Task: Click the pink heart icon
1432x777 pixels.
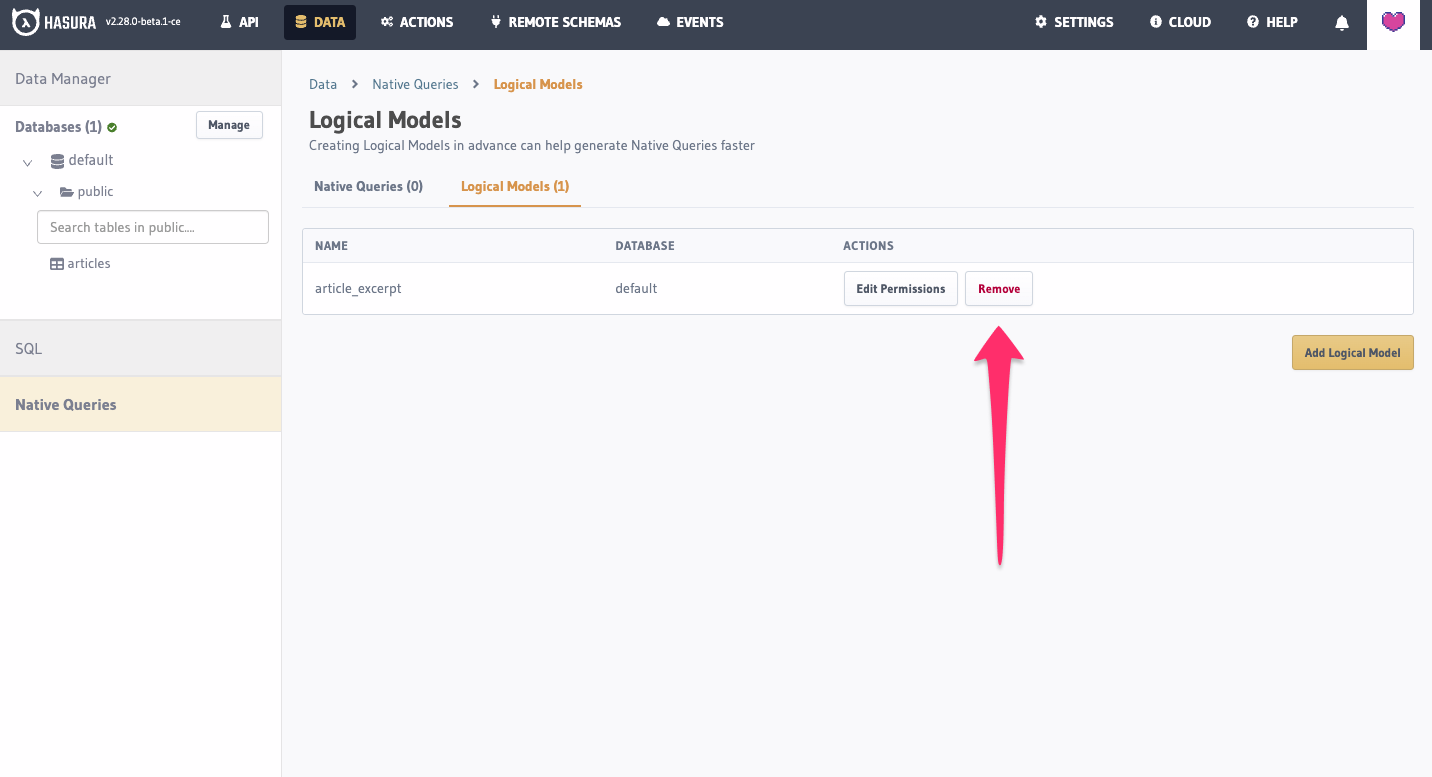Action: 1393,22
